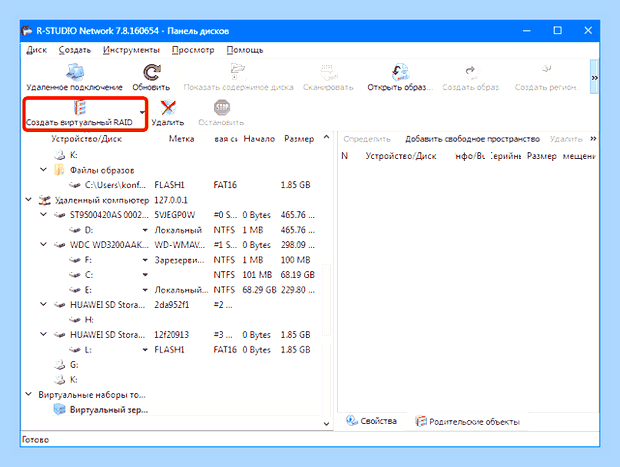Open the Просмотр menu
Screen dimensions: 620x467
click(193, 50)
